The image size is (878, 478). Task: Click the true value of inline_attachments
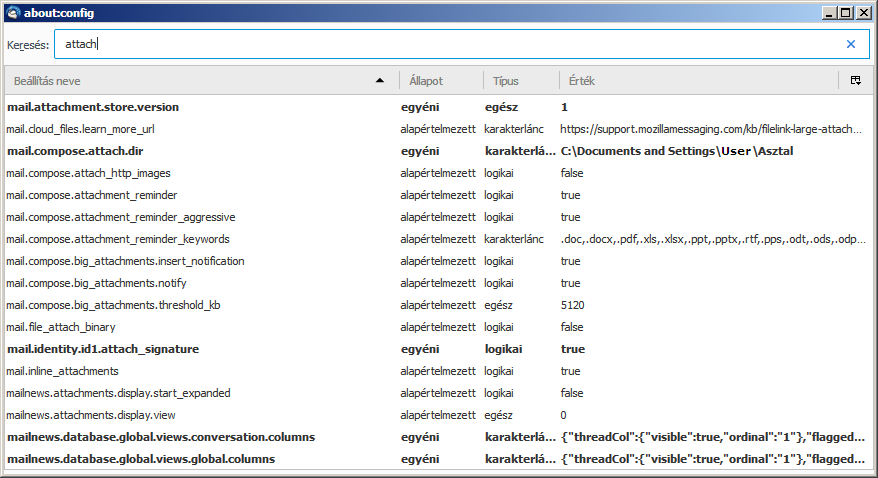[571, 371]
